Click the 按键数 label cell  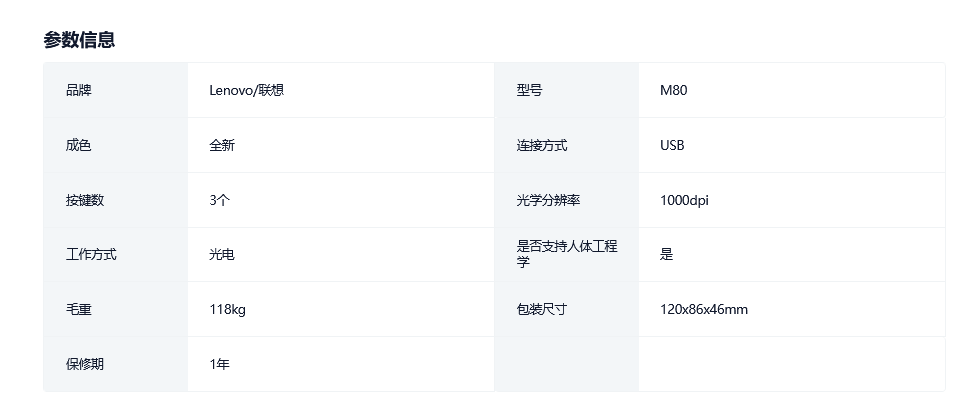(85, 200)
